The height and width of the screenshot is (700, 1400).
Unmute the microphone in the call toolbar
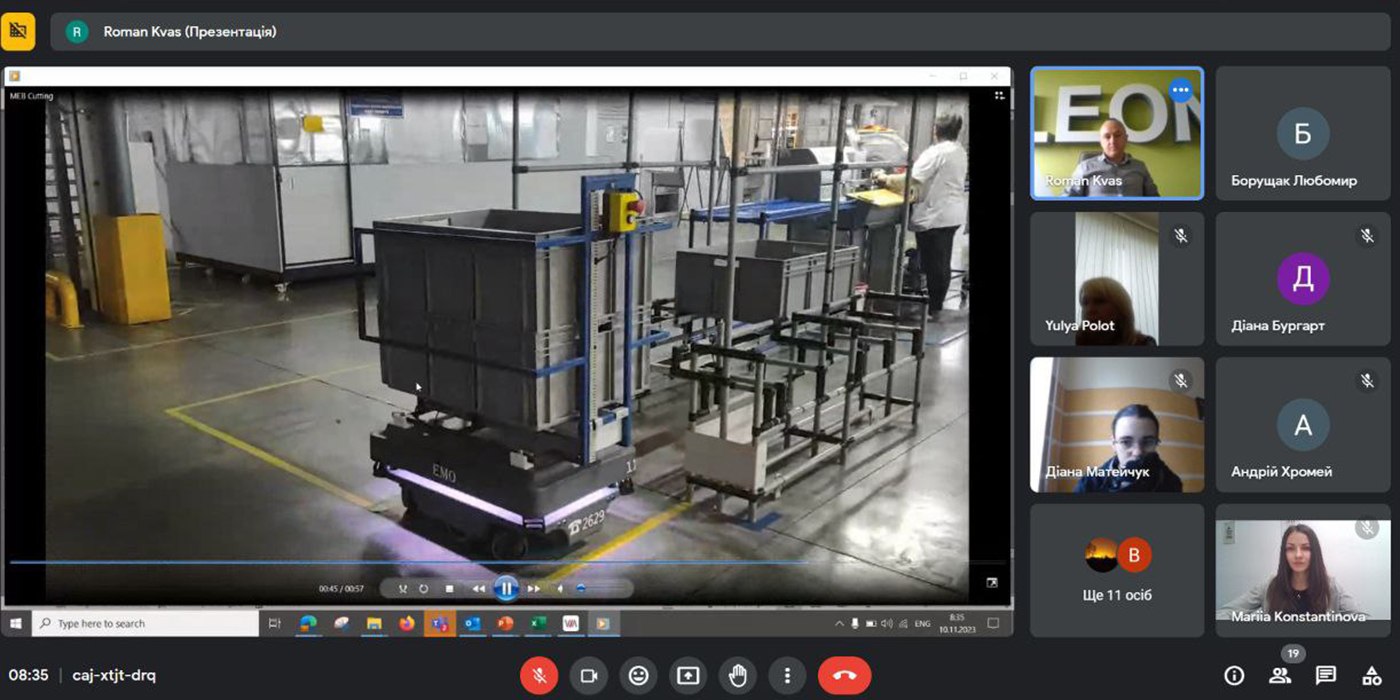(539, 676)
